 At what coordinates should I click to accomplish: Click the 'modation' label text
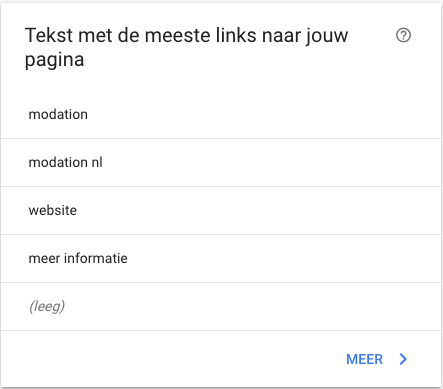click(58, 114)
